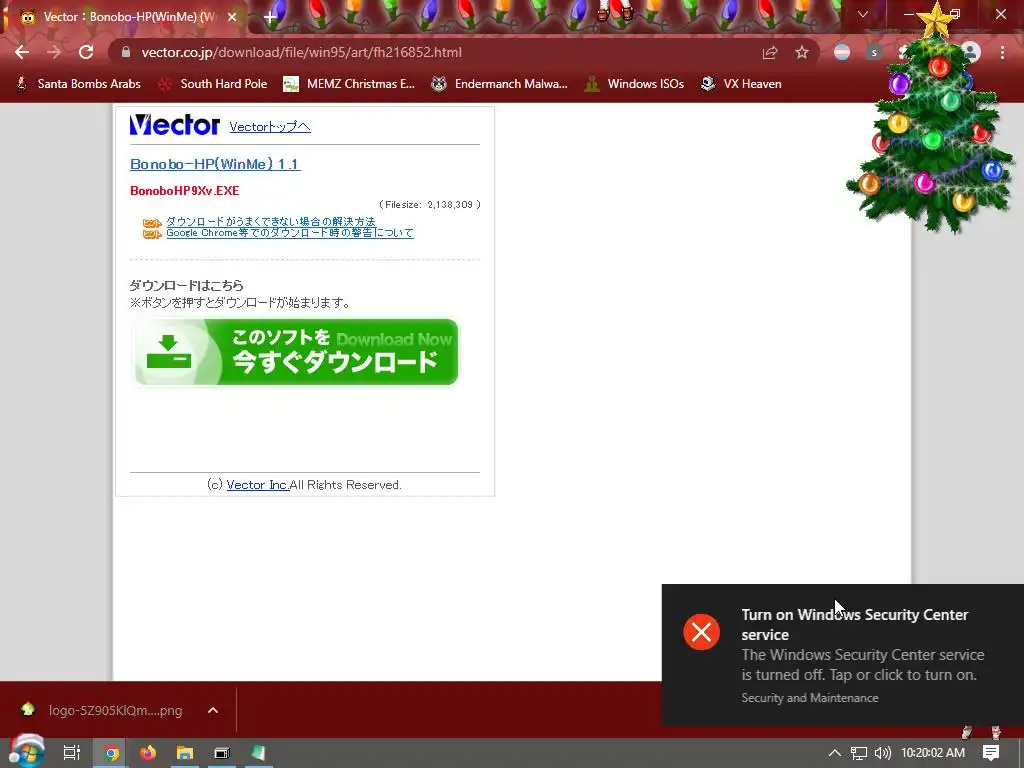Screen dimensions: 1024x768
Task: Share this page with the share icon
Action: pyautogui.click(x=770, y=52)
